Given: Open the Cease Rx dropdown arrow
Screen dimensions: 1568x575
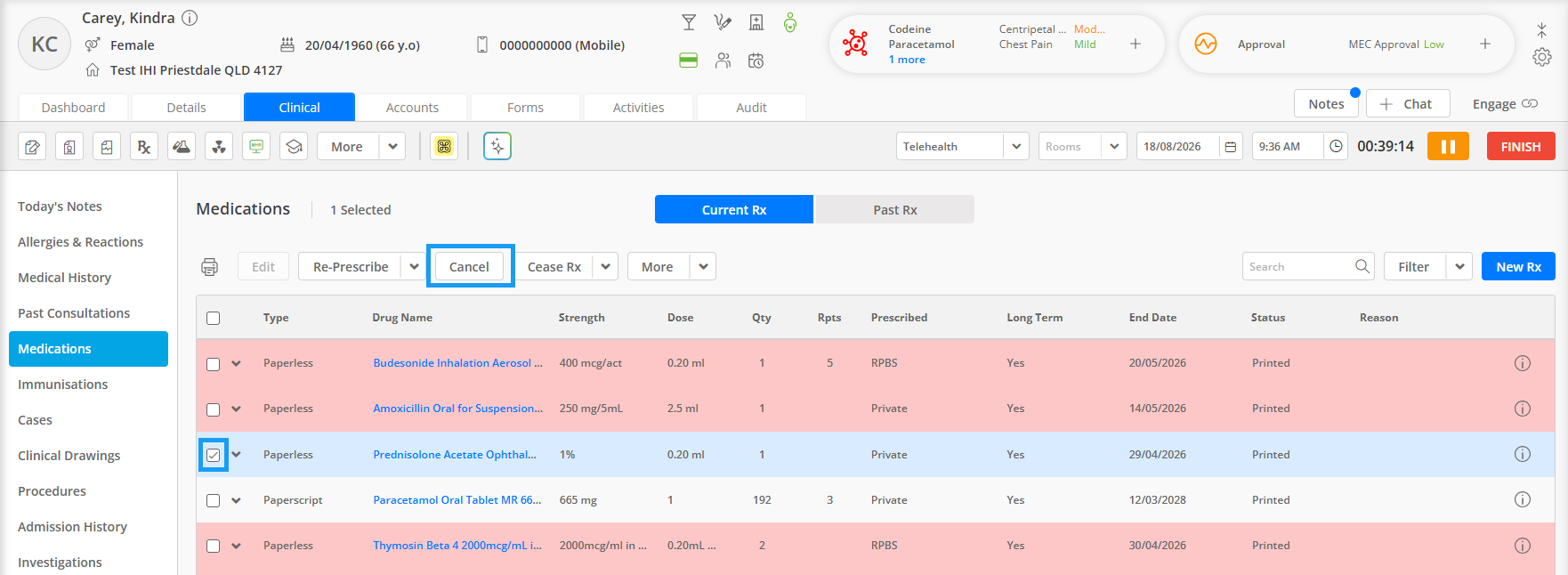Looking at the screenshot, I should click(x=606, y=267).
